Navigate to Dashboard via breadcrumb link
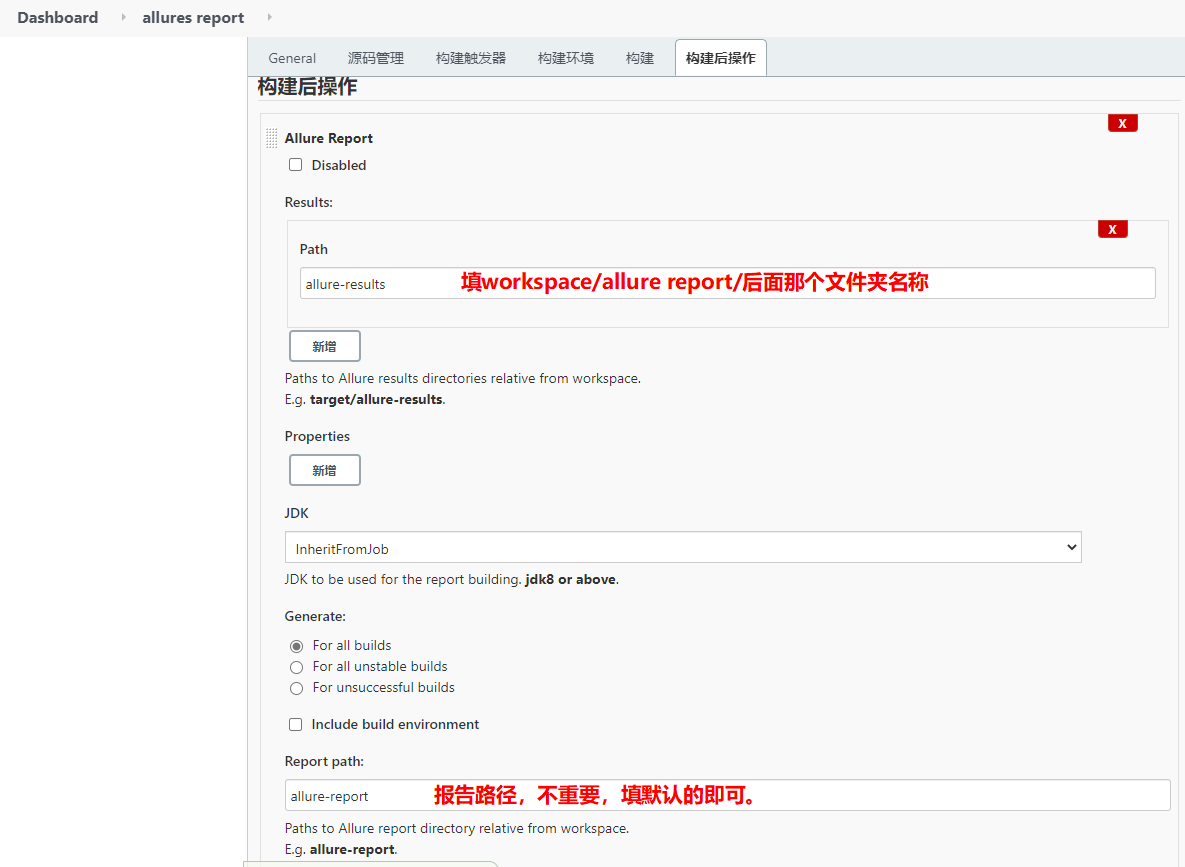The image size is (1185, 867). click(57, 17)
